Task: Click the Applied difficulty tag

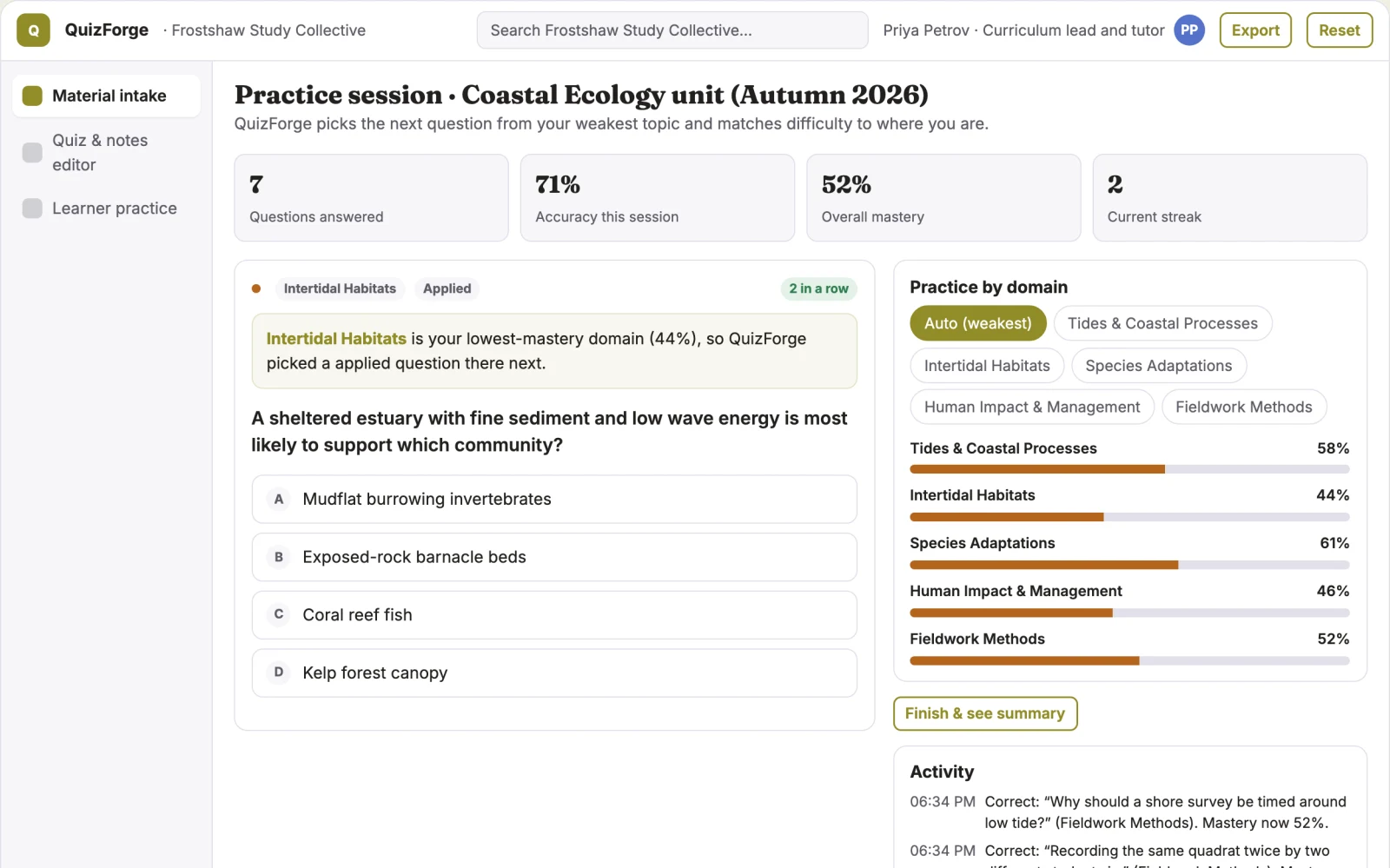Action: click(x=447, y=288)
